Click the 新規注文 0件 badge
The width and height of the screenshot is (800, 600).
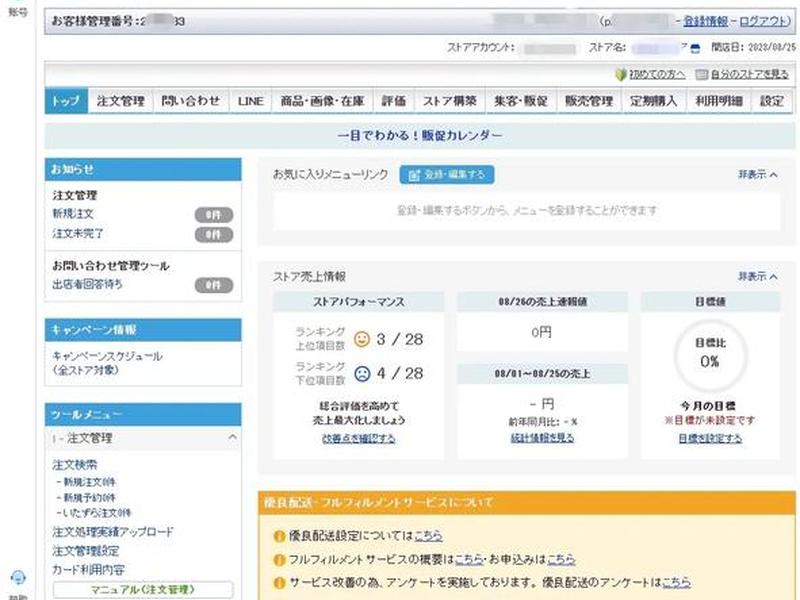pos(214,215)
